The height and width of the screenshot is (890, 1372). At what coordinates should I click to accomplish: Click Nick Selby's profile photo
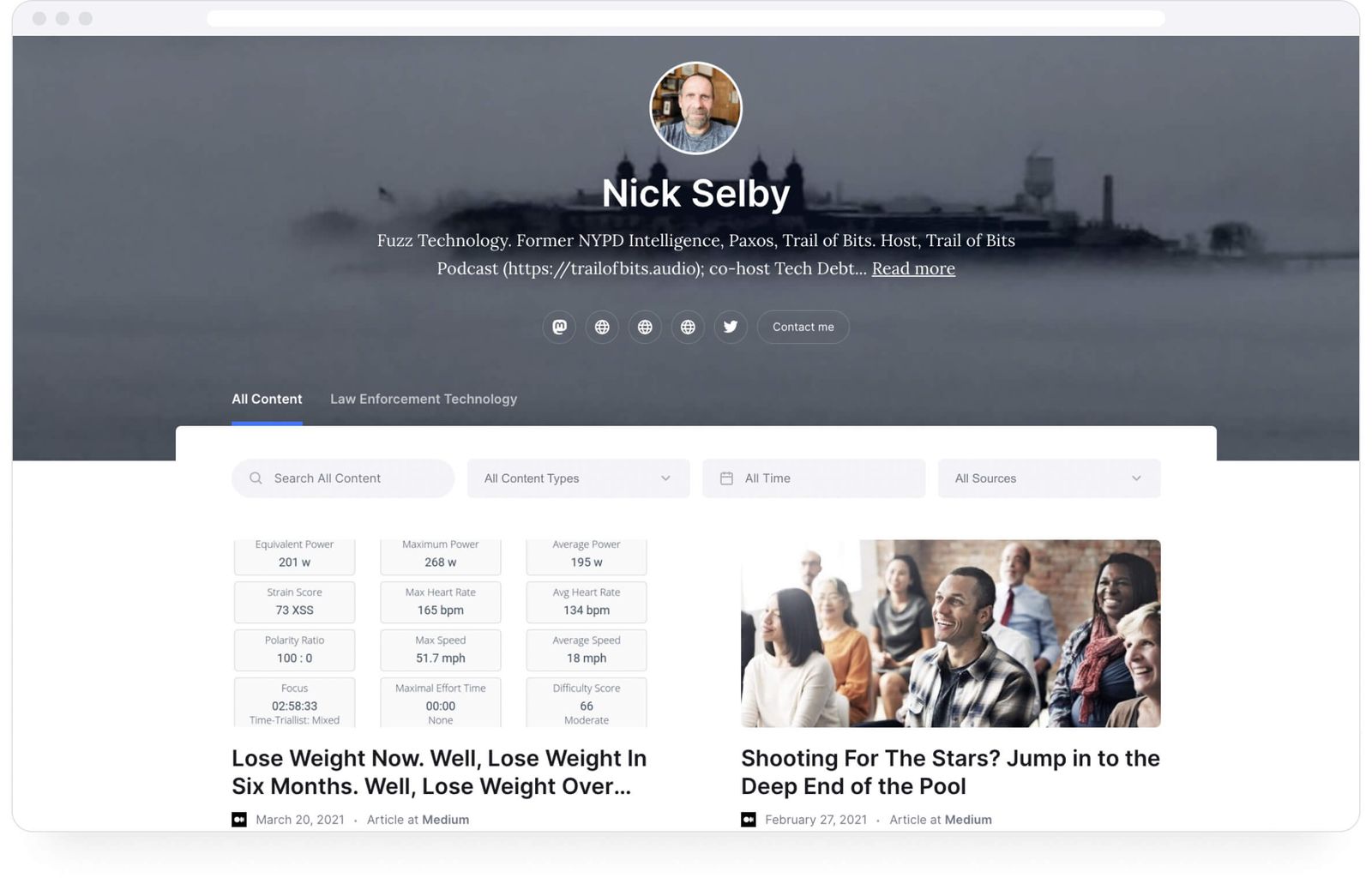695,108
